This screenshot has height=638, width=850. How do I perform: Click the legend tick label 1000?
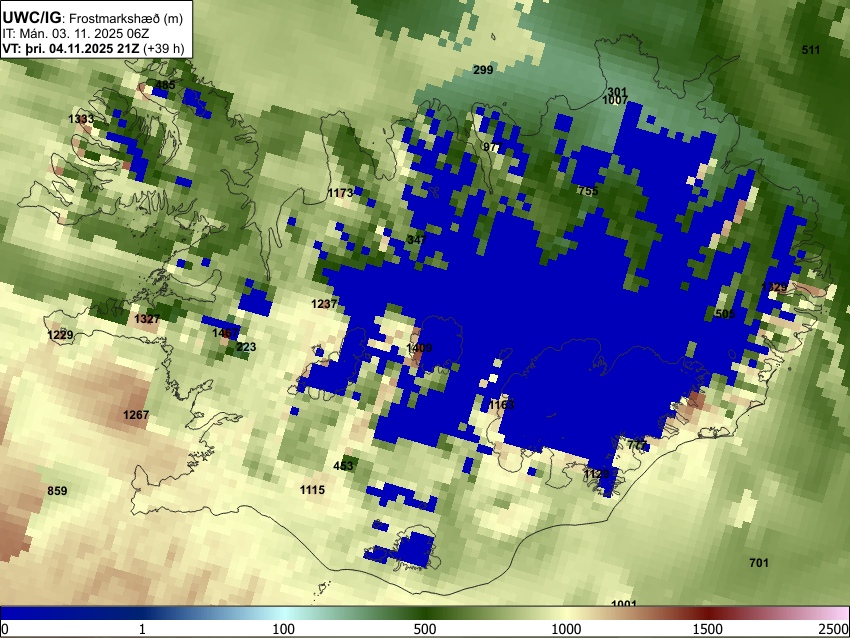[x=566, y=629]
